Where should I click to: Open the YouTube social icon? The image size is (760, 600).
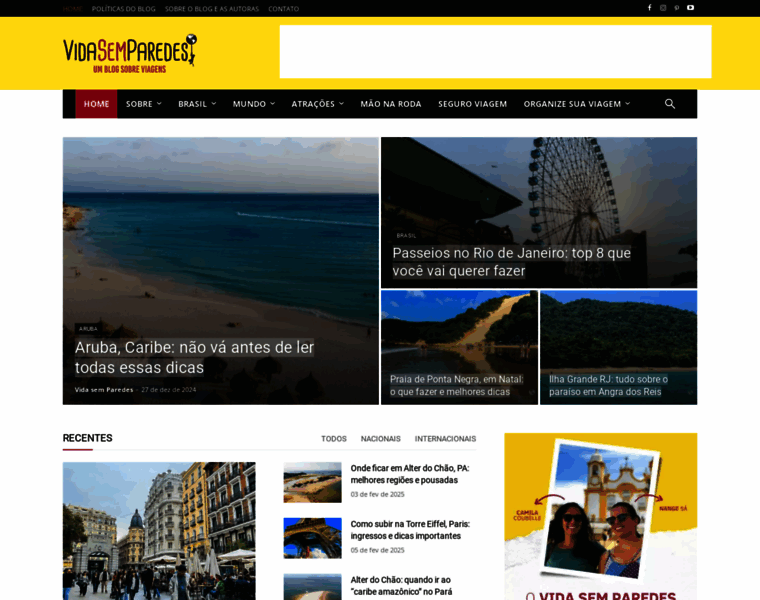690,8
